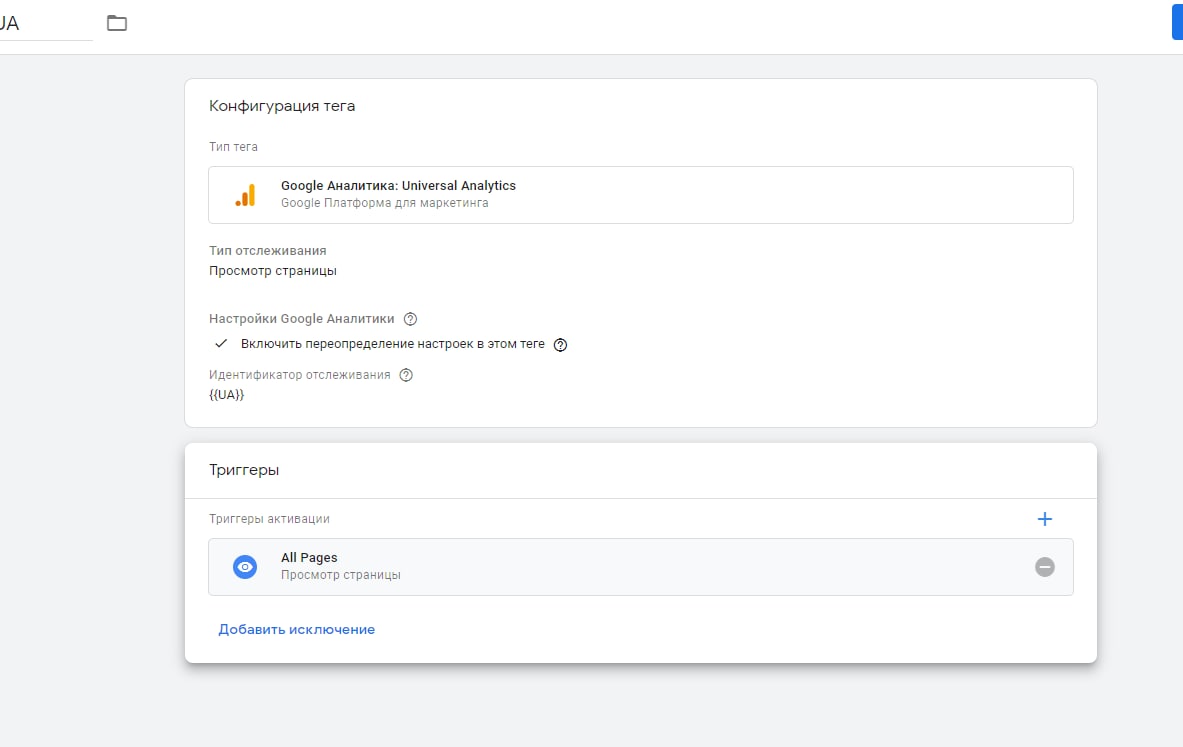The image size is (1183, 747).
Task: Click the blue button at top right
Action: click(1177, 21)
